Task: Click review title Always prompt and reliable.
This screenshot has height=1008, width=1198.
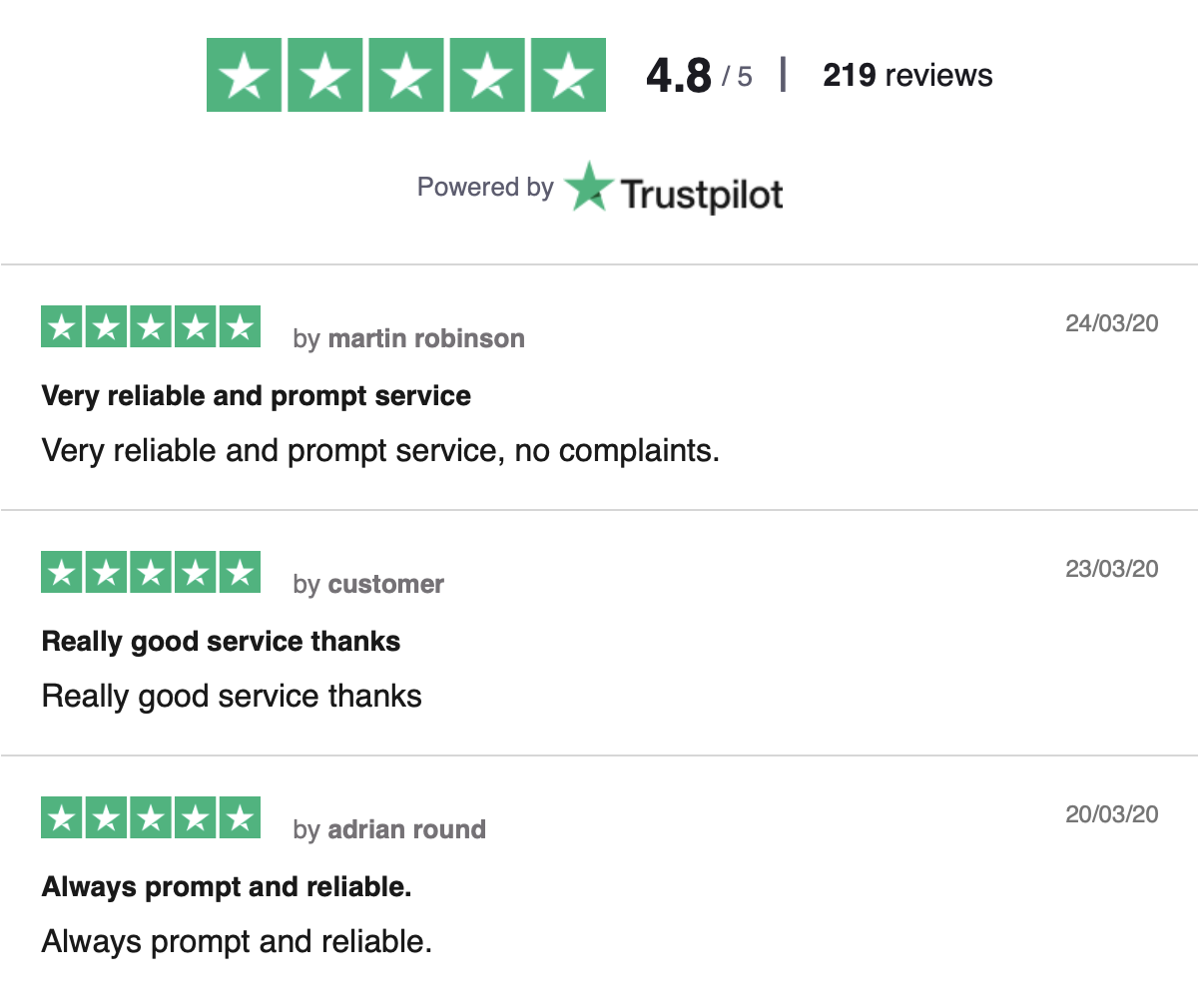Action: (227, 887)
